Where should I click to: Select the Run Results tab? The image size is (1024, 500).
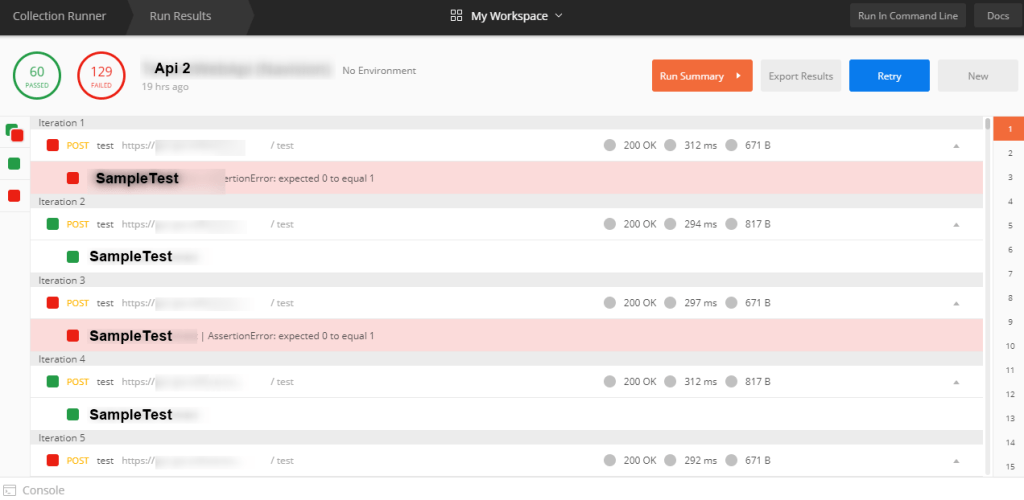coord(180,16)
